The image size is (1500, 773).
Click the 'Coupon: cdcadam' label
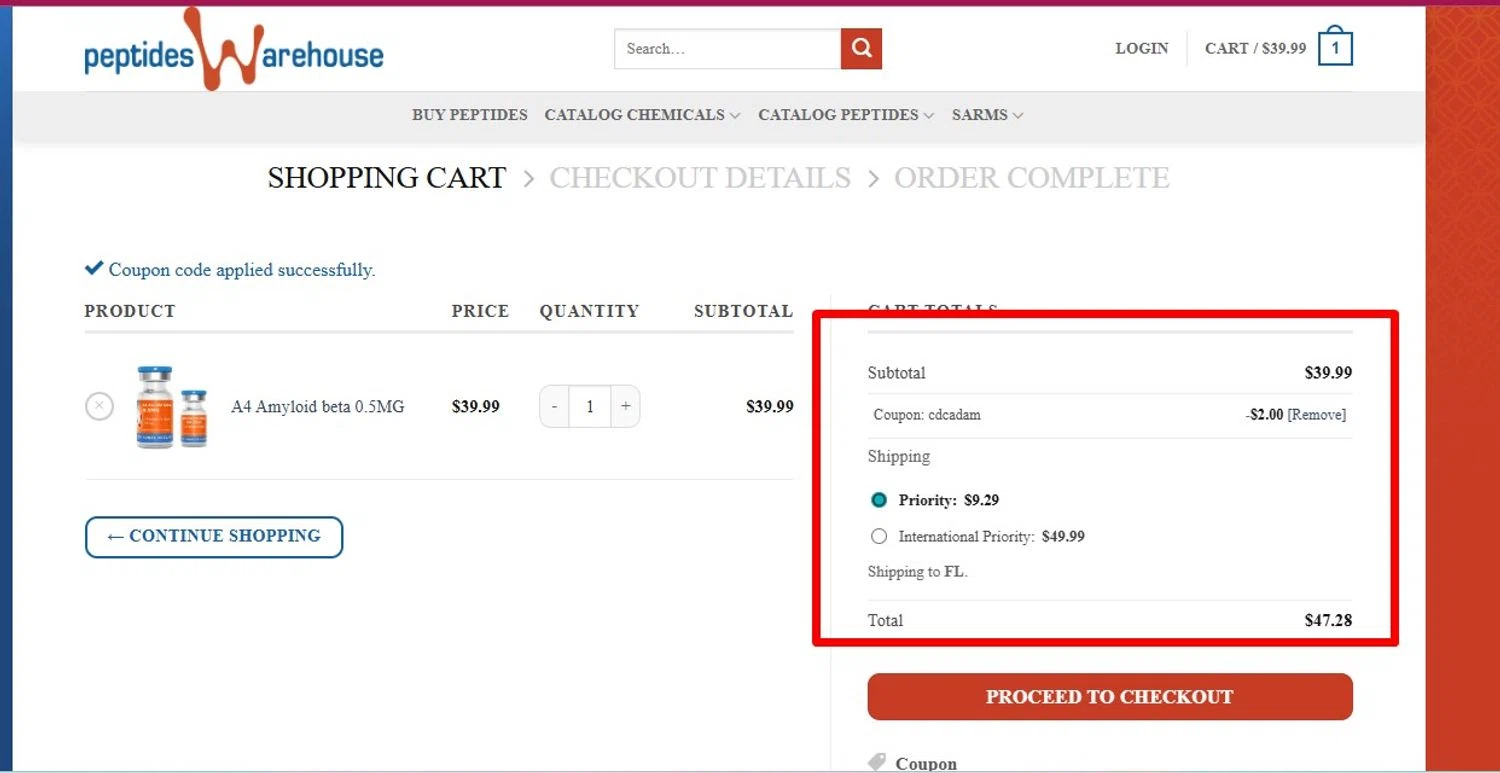point(927,415)
